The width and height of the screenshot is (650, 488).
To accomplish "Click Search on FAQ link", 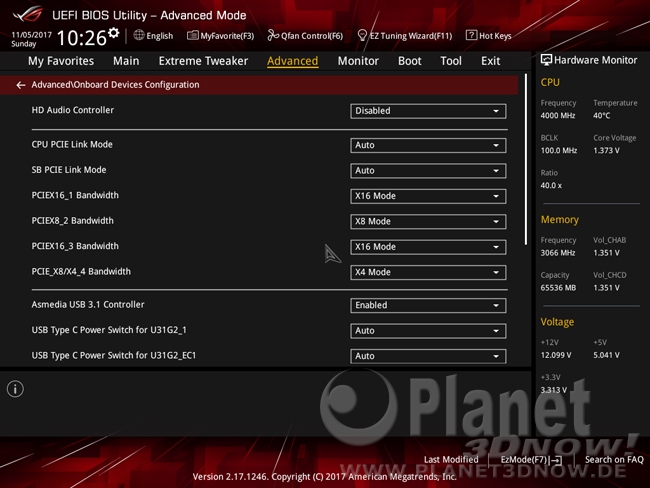I will 614,459.
